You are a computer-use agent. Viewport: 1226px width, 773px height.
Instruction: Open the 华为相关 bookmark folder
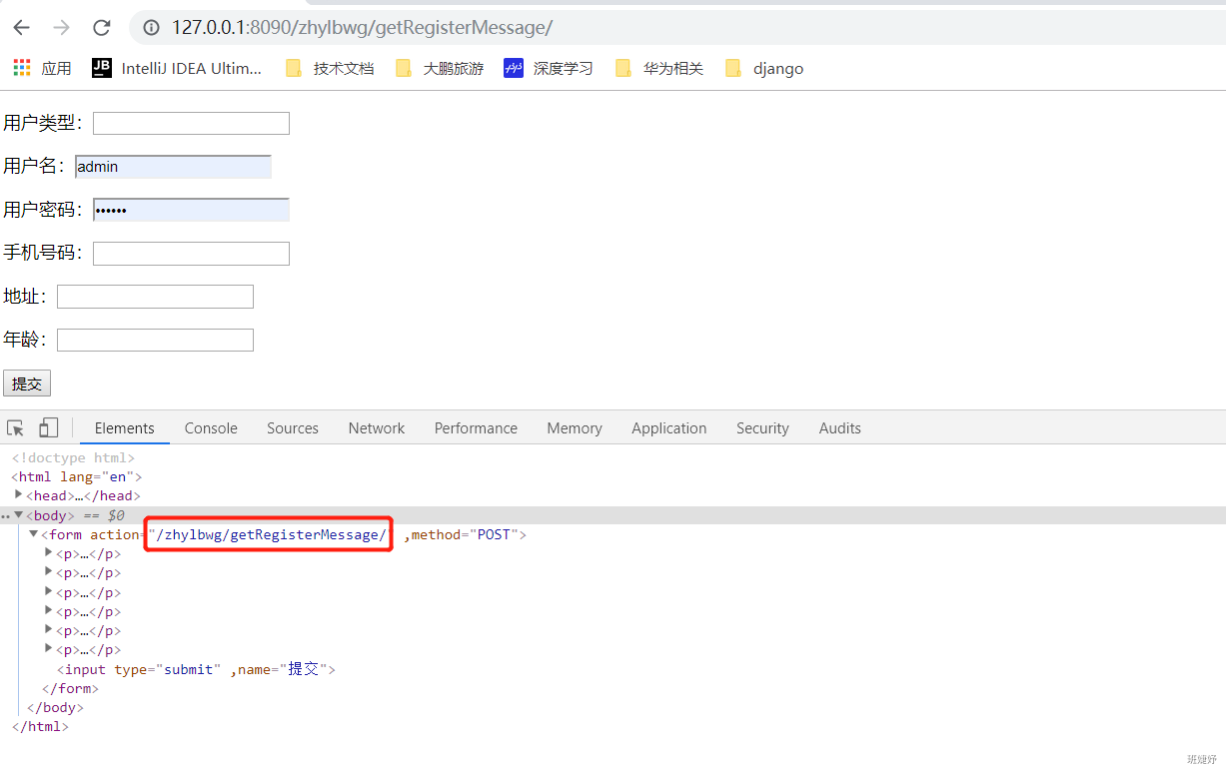(660, 68)
